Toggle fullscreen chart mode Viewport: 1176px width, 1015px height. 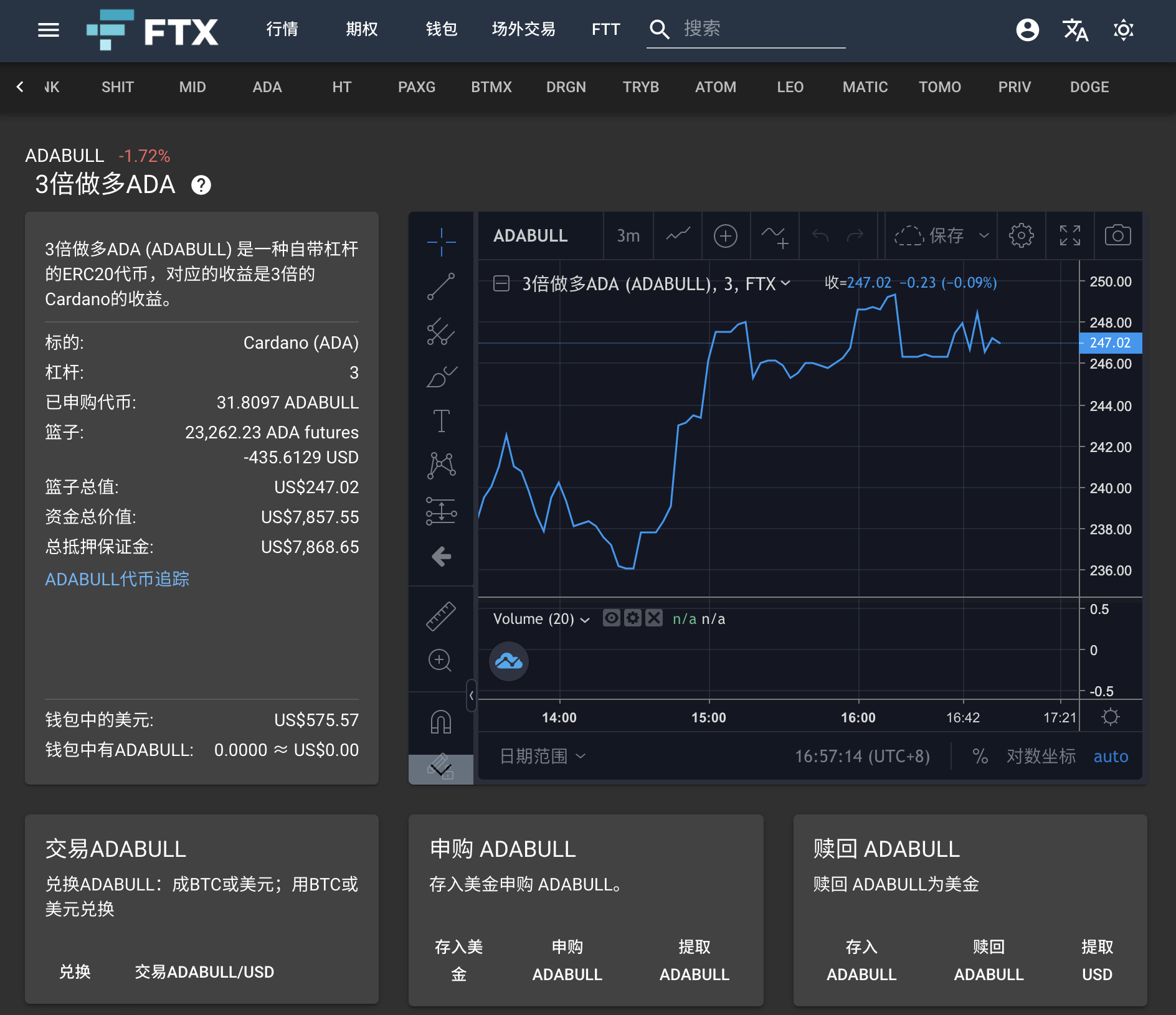click(1070, 235)
